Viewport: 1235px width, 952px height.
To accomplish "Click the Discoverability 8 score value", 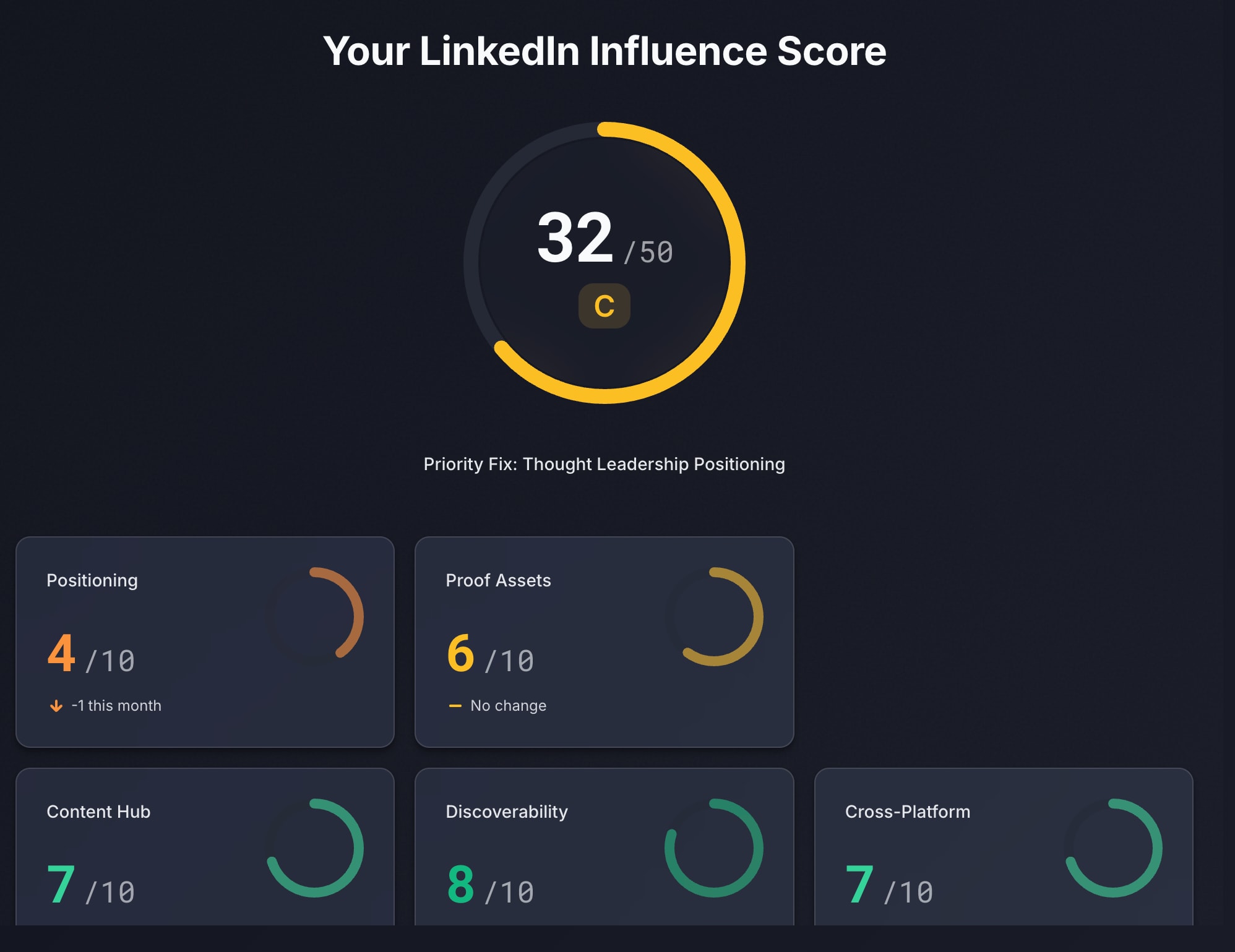I will click(x=460, y=885).
